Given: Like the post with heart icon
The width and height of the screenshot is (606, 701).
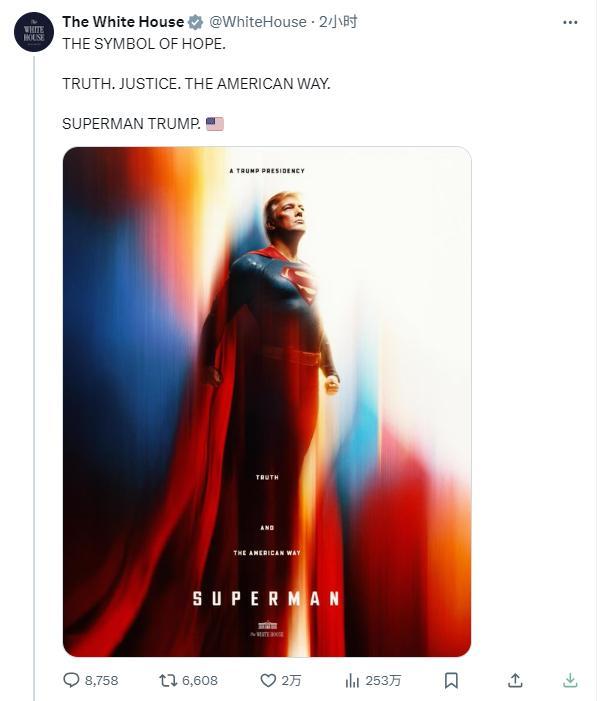Looking at the screenshot, I should click(x=268, y=680).
